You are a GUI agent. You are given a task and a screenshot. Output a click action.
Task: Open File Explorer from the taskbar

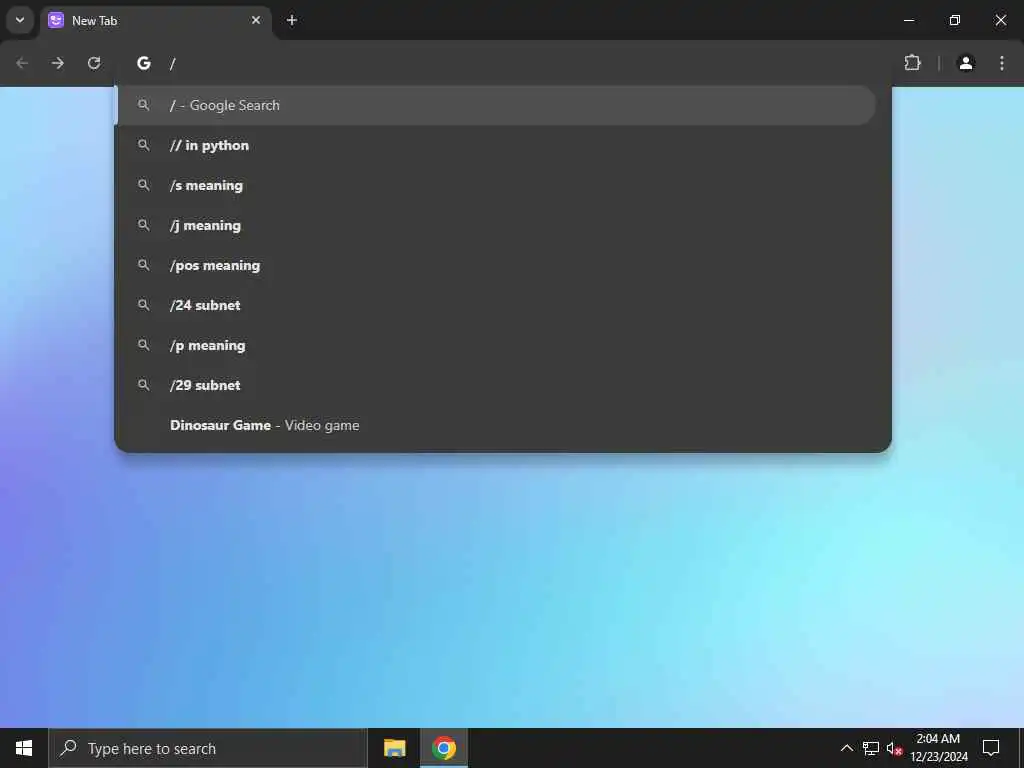[x=394, y=748]
